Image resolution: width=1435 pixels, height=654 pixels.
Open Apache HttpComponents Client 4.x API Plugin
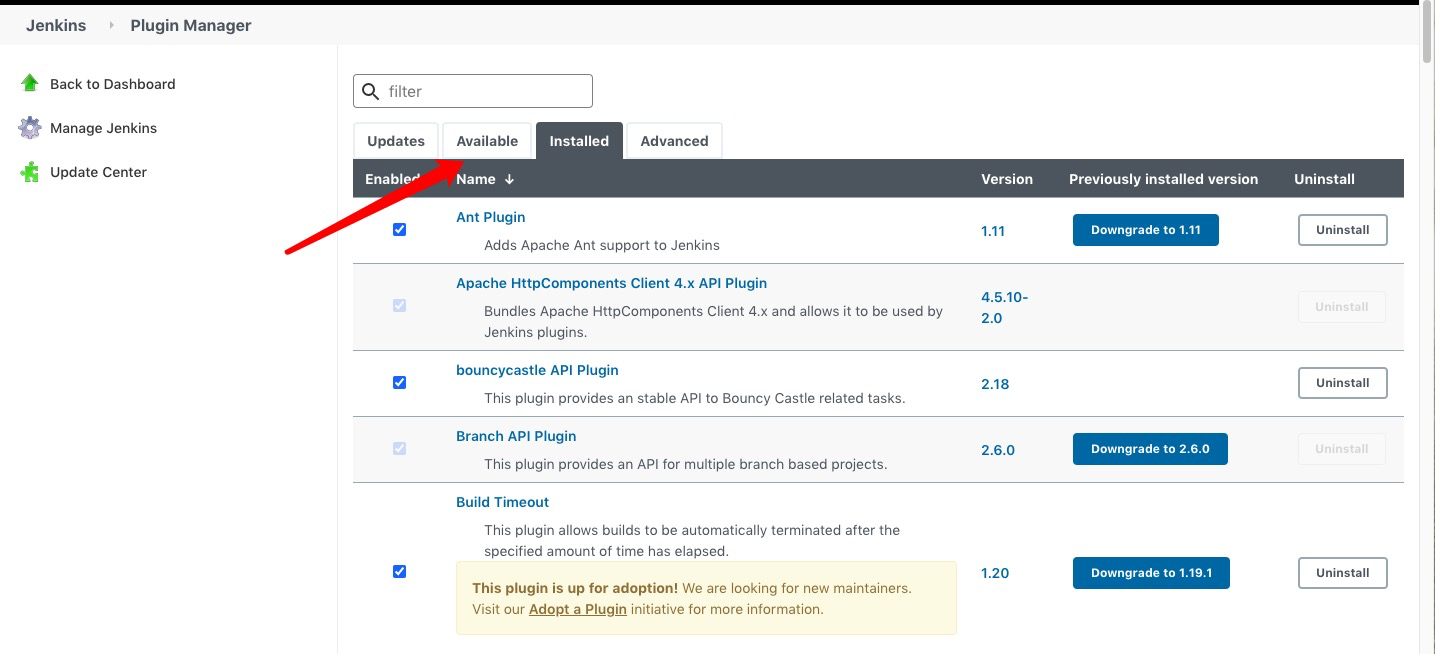pos(612,283)
